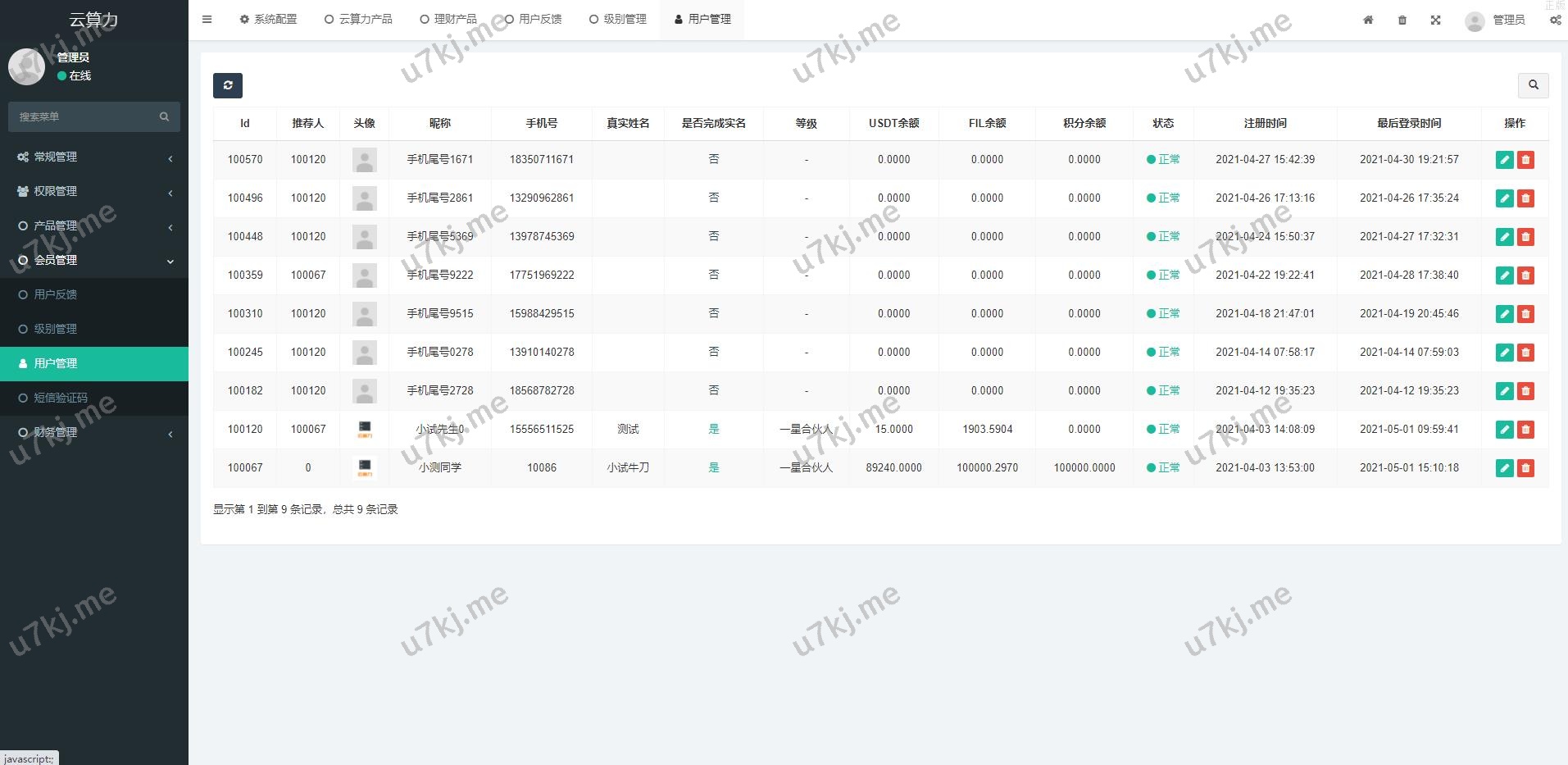Switch to the 理财产品 tab
Screen dimensions: 1568x765
[448, 20]
